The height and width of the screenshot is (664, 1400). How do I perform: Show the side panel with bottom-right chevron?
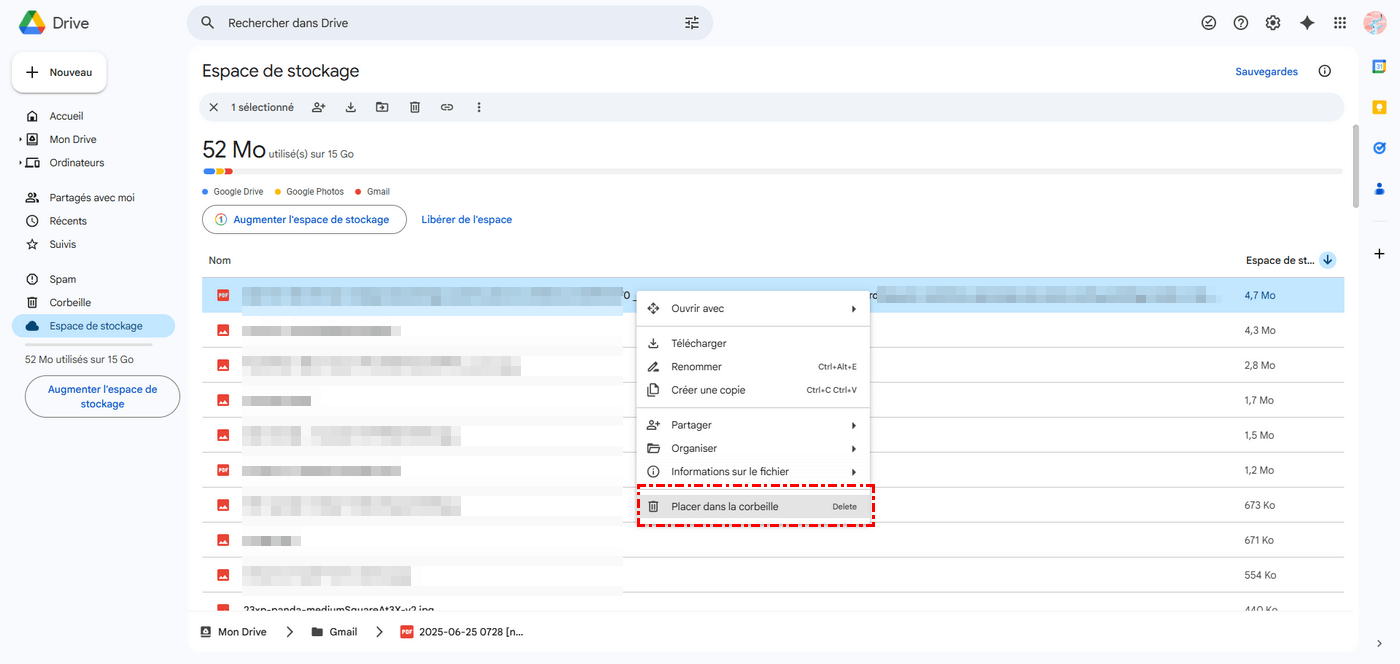tap(1379, 642)
